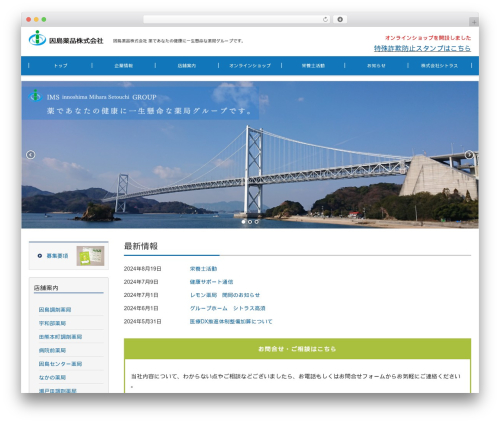This screenshot has height=423, width=500.
Task: Advance to the next slide with the right carousel arrow
Action: [x=469, y=155]
